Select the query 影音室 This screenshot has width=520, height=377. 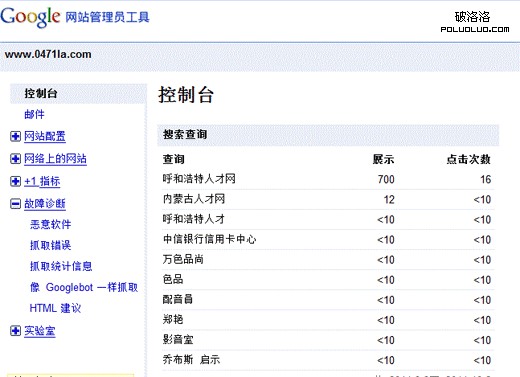pyautogui.click(x=178, y=339)
